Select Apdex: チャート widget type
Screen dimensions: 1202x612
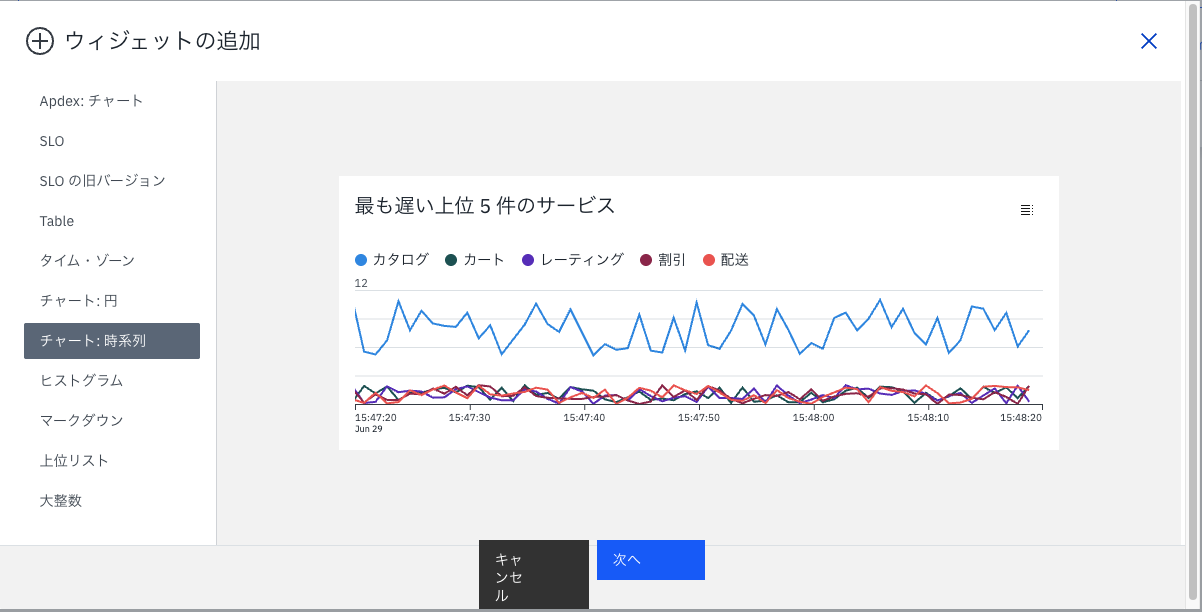click(92, 101)
